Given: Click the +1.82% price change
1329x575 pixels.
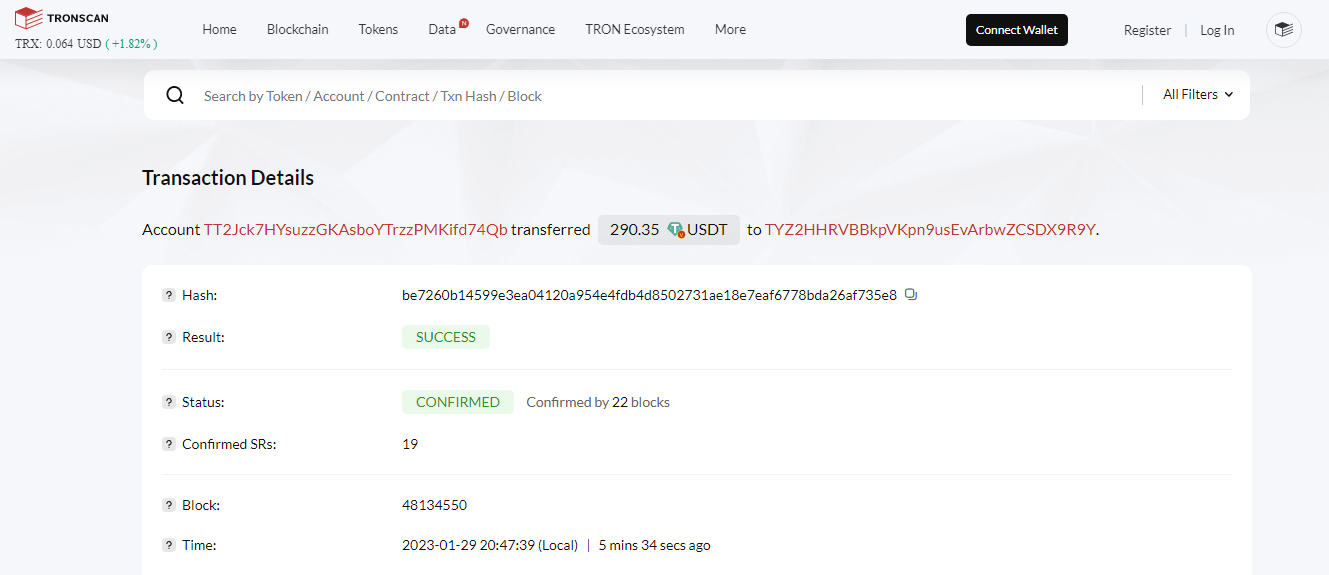Looking at the screenshot, I should 131,44.
